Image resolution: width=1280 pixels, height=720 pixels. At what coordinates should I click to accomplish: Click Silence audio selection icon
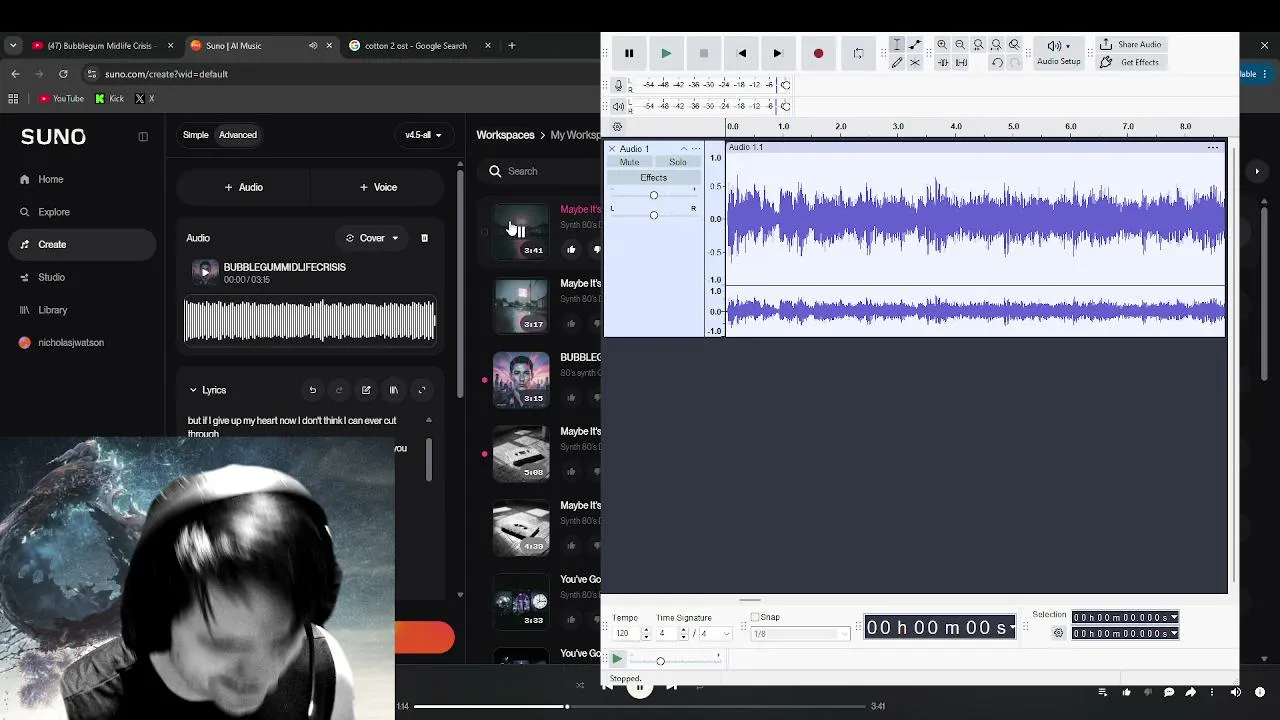(961, 63)
